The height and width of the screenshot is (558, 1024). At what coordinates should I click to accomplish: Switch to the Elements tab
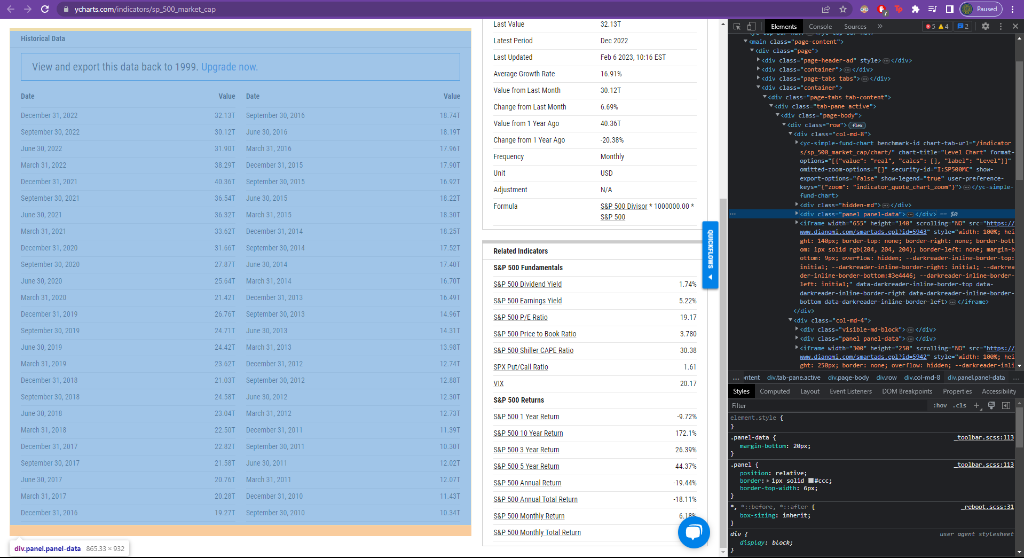pyautogui.click(x=783, y=27)
